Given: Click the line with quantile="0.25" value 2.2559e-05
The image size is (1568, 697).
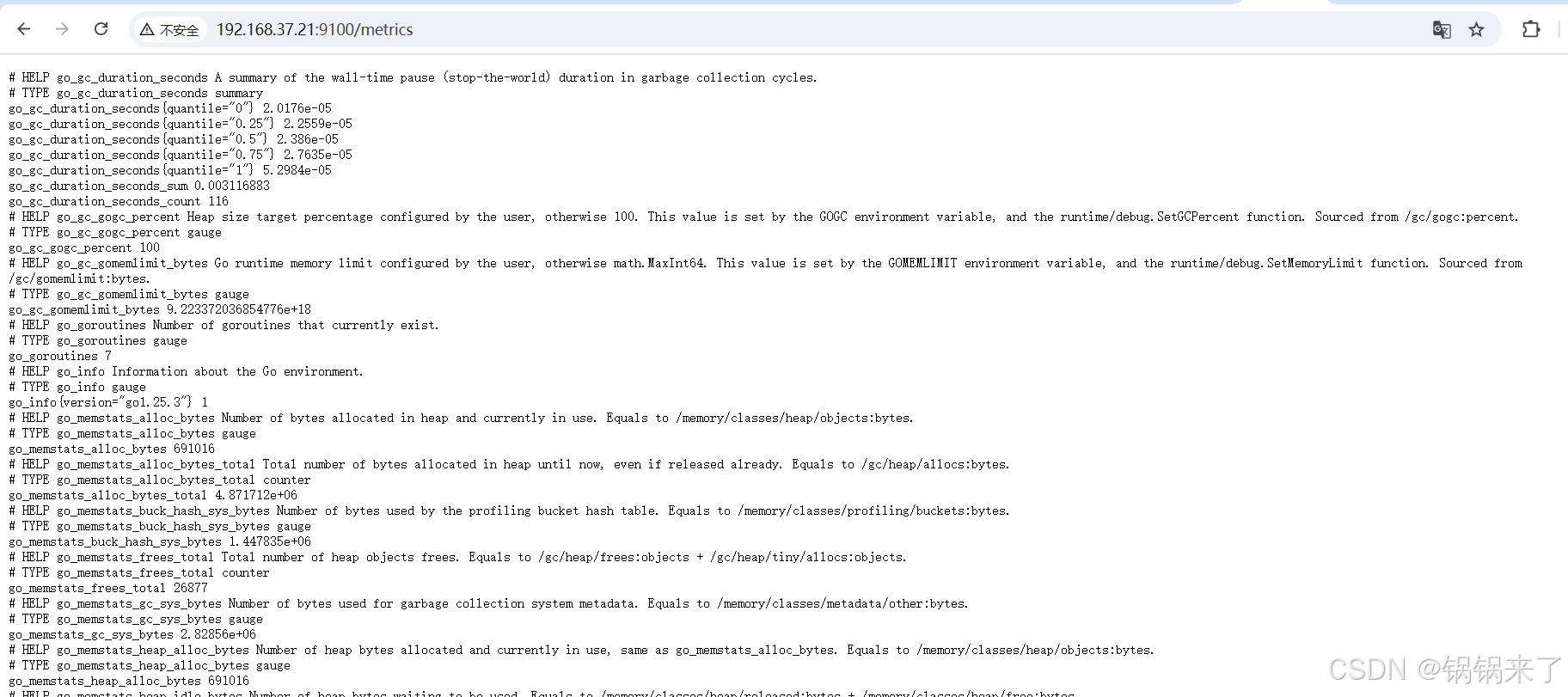Looking at the screenshot, I should 181,124.
